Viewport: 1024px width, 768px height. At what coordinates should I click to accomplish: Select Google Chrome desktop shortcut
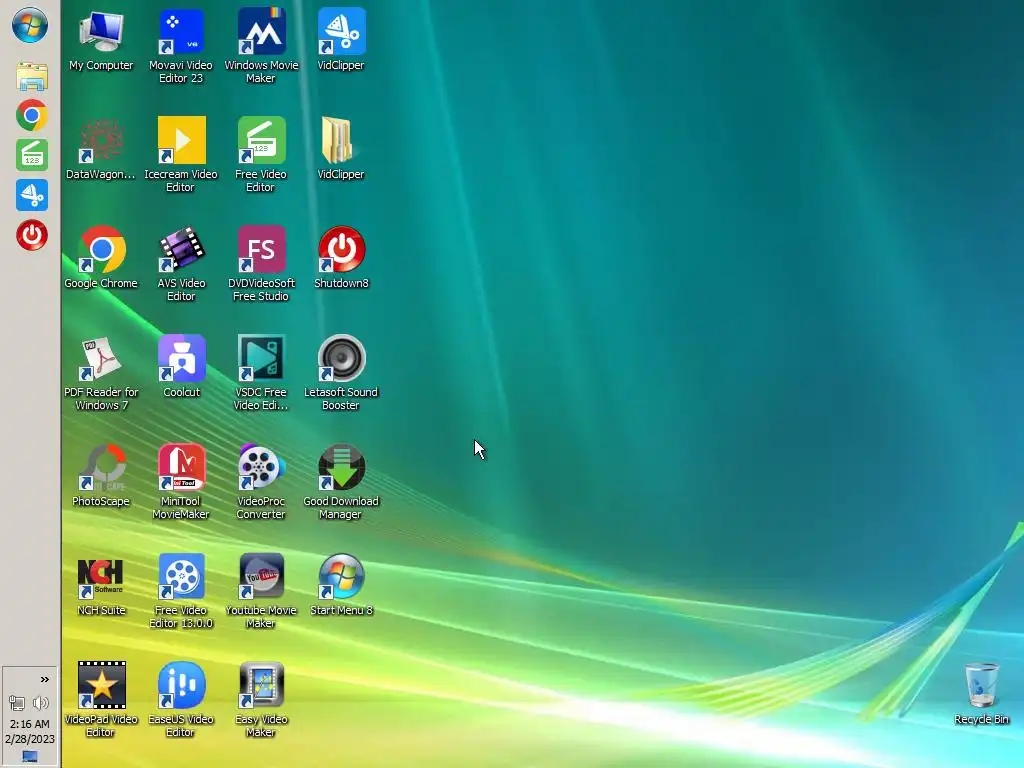(x=101, y=257)
